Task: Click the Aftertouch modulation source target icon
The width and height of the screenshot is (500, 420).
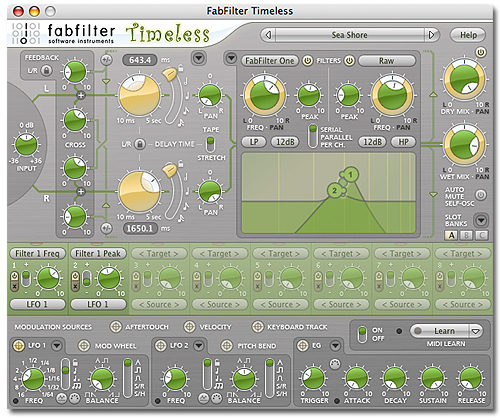Action: (116, 327)
